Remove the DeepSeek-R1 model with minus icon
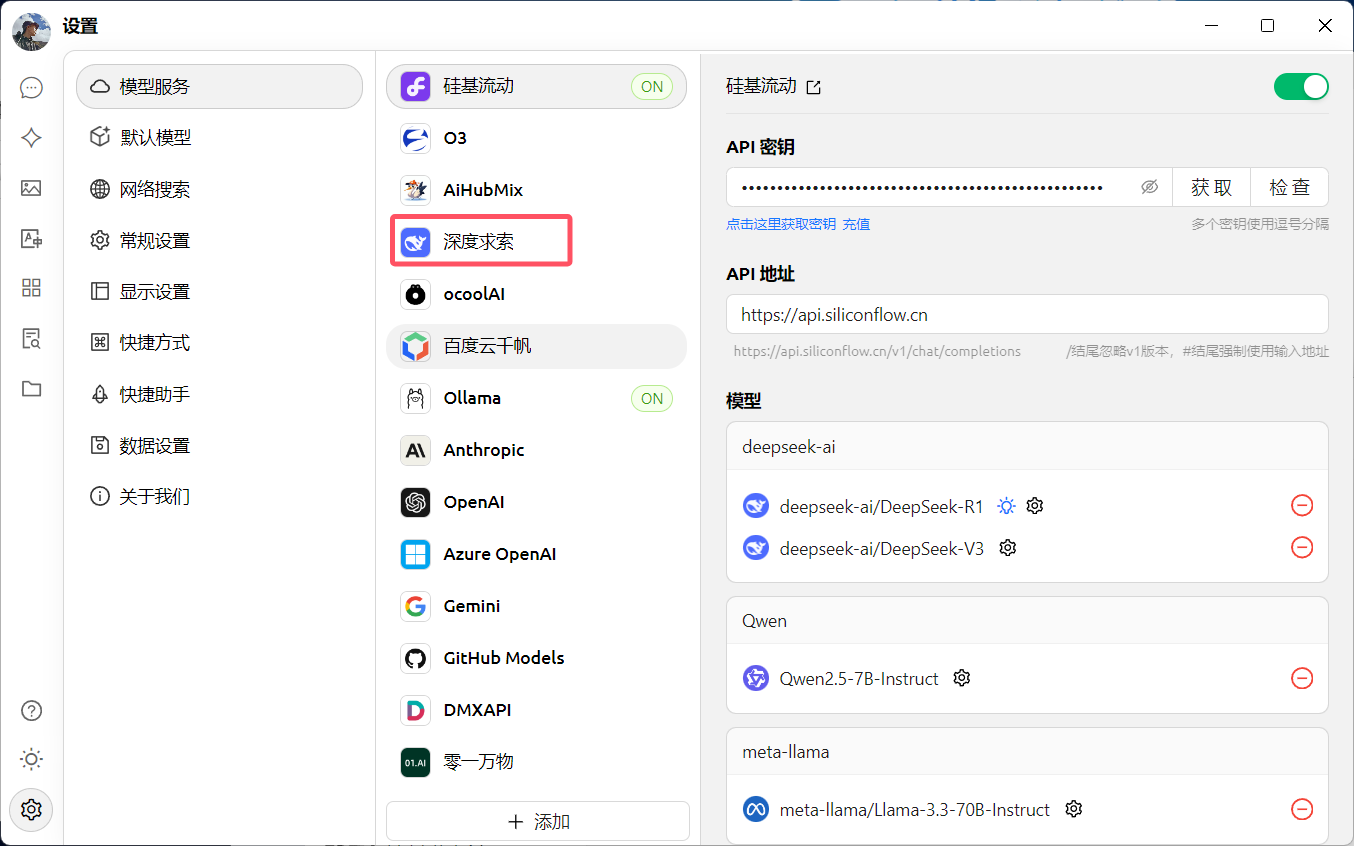 tap(1302, 506)
